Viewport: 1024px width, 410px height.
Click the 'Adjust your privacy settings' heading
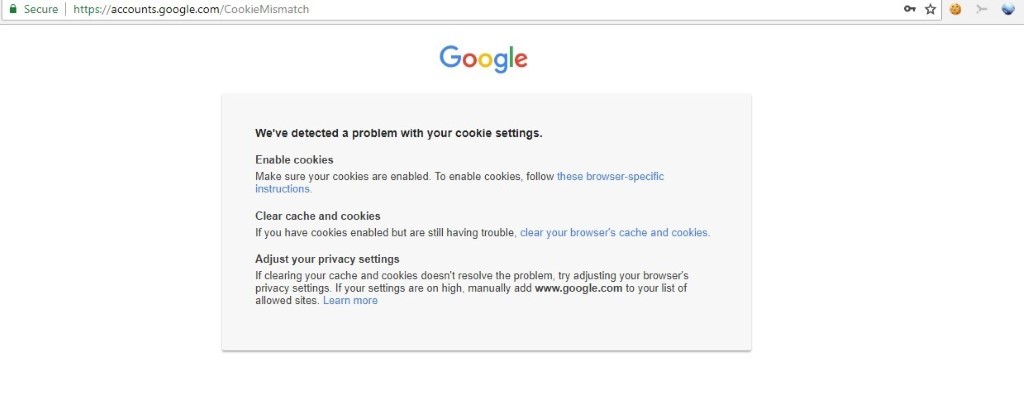327,259
